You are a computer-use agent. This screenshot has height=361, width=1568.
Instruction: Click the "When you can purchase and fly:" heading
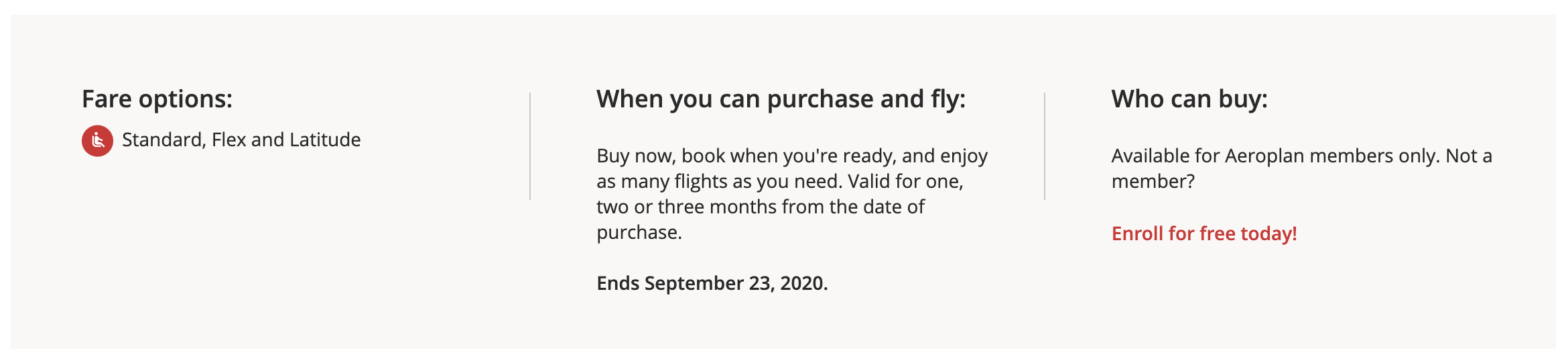(x=781, y=99)
